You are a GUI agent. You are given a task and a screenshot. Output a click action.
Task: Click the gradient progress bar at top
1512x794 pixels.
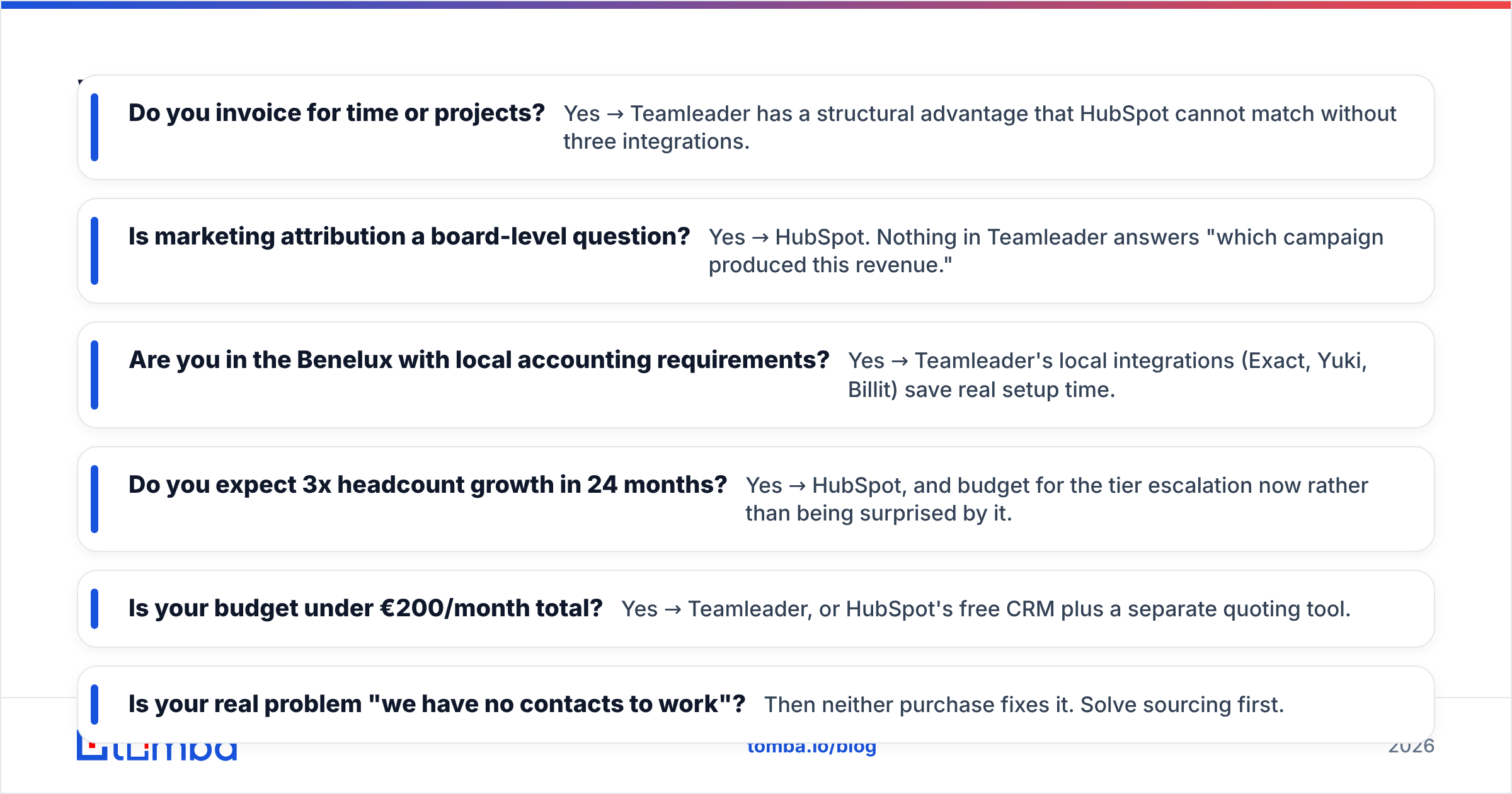point(756,4)
